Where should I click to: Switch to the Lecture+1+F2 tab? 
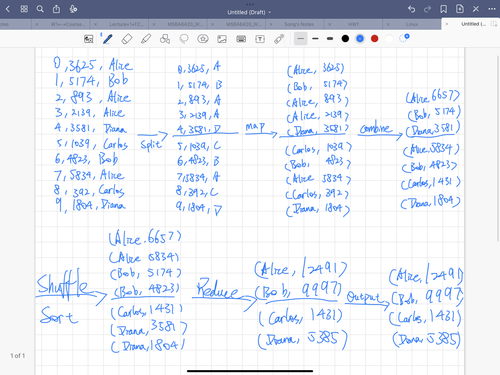(127, 24)
